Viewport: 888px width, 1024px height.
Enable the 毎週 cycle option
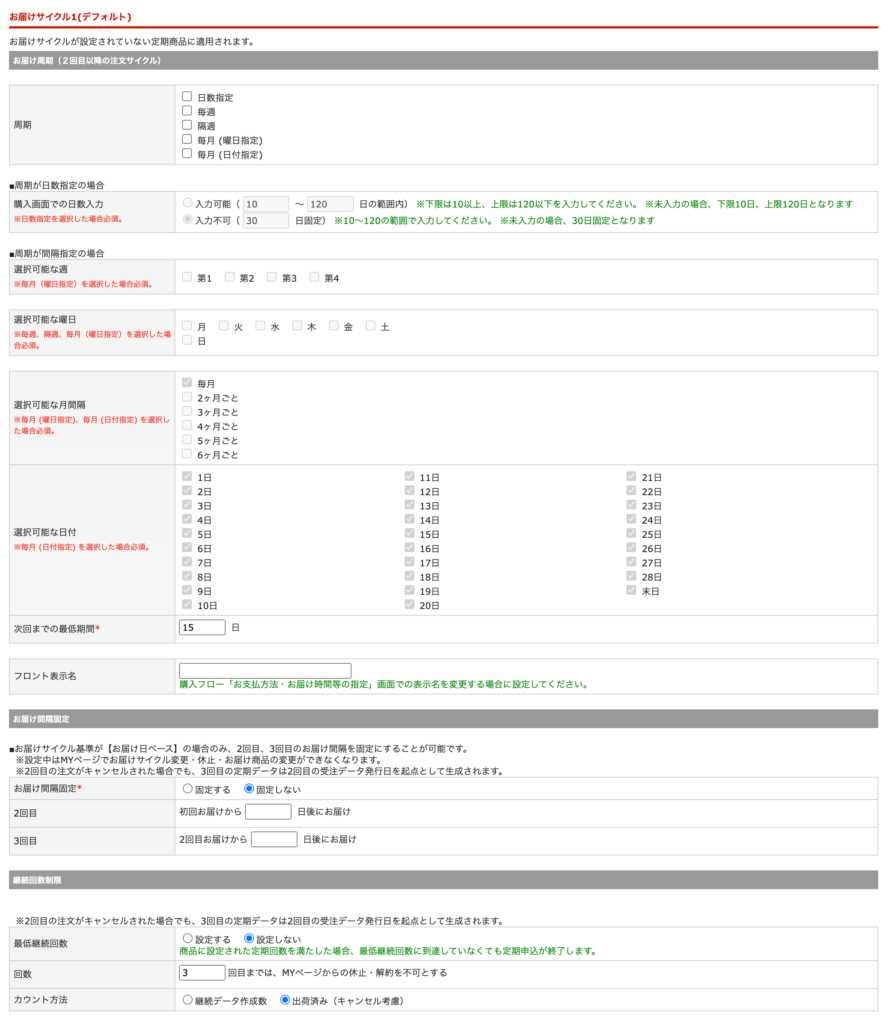pos(187,111)
